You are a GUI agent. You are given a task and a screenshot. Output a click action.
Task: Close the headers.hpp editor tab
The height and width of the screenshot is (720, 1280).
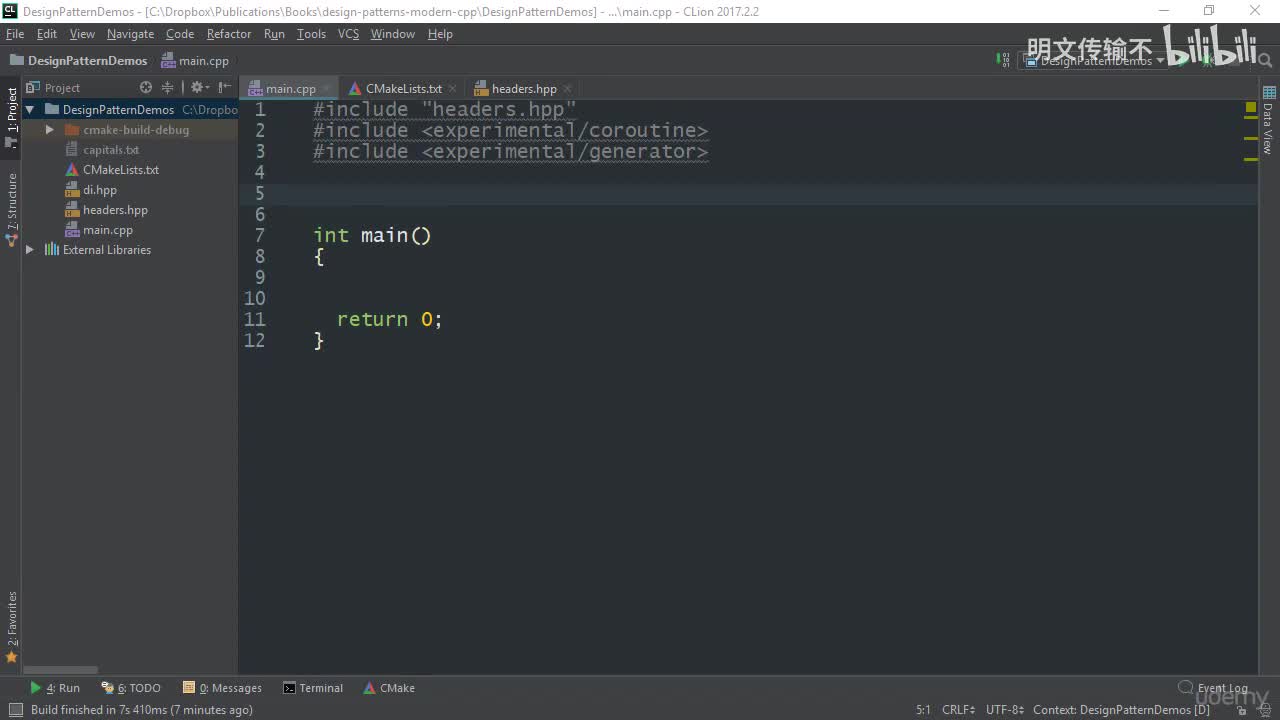tap(567, 89)
